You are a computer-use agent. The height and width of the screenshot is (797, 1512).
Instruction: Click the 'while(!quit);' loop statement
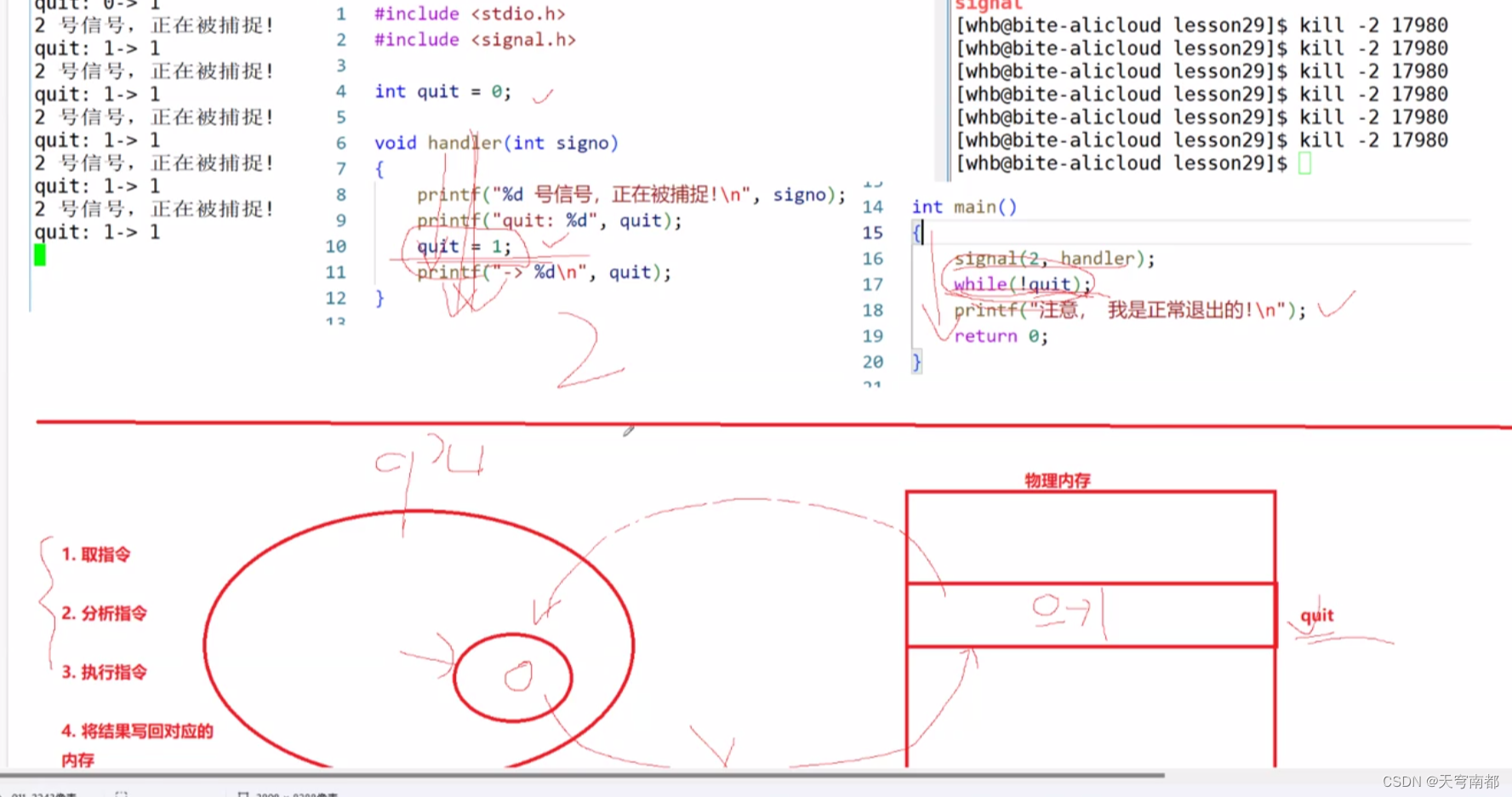pos(1022,284)
